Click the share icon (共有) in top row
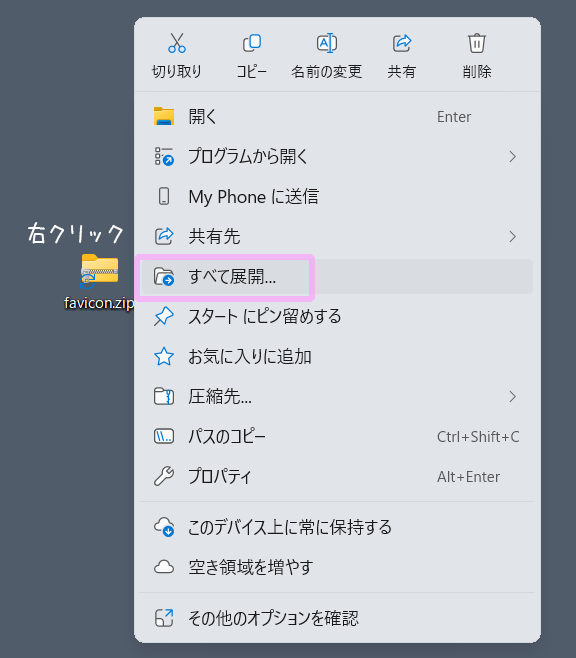 coord(402,43)
